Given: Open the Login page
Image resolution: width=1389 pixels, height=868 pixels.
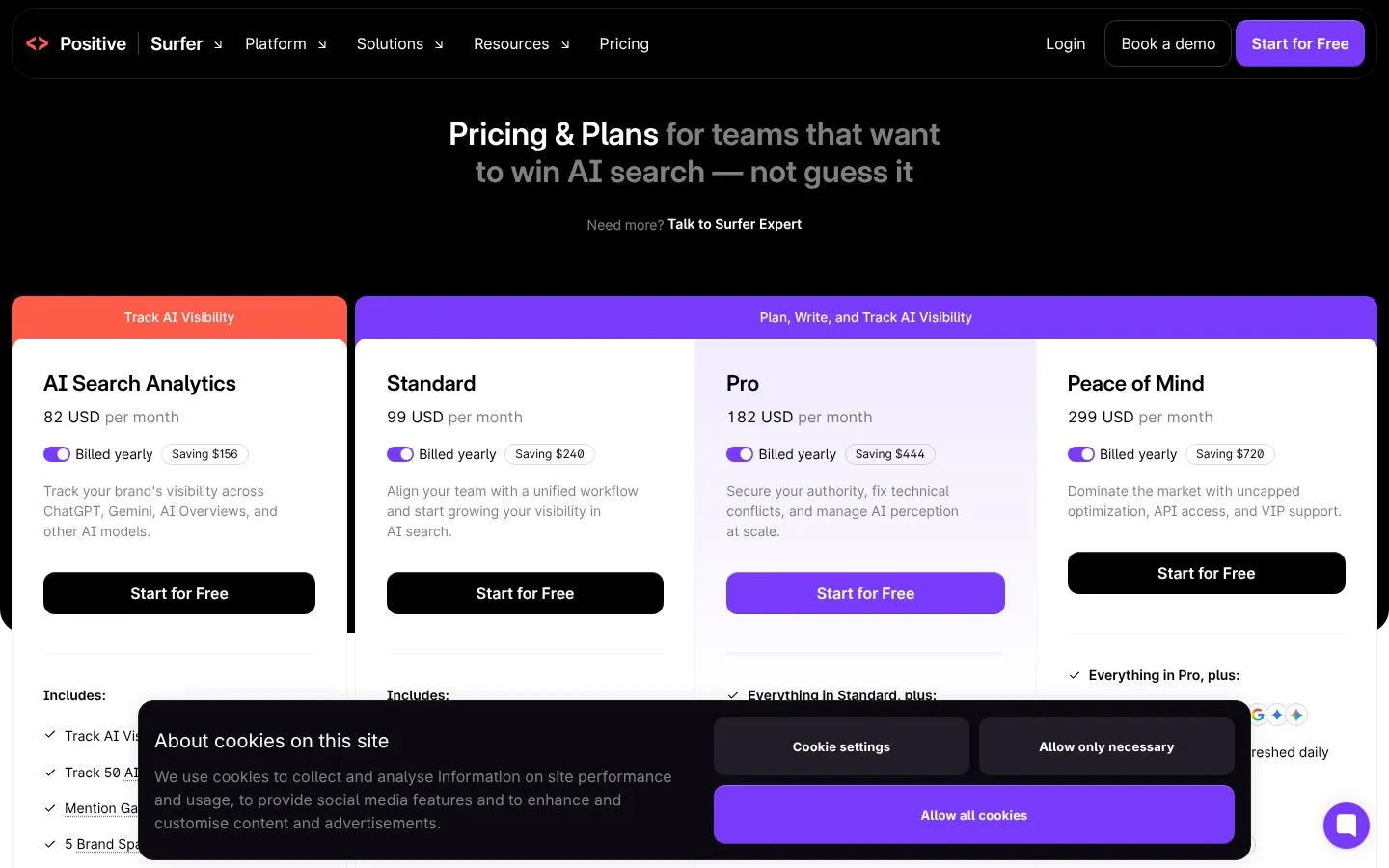Looking at the screenshot, I should (1065, 44).
